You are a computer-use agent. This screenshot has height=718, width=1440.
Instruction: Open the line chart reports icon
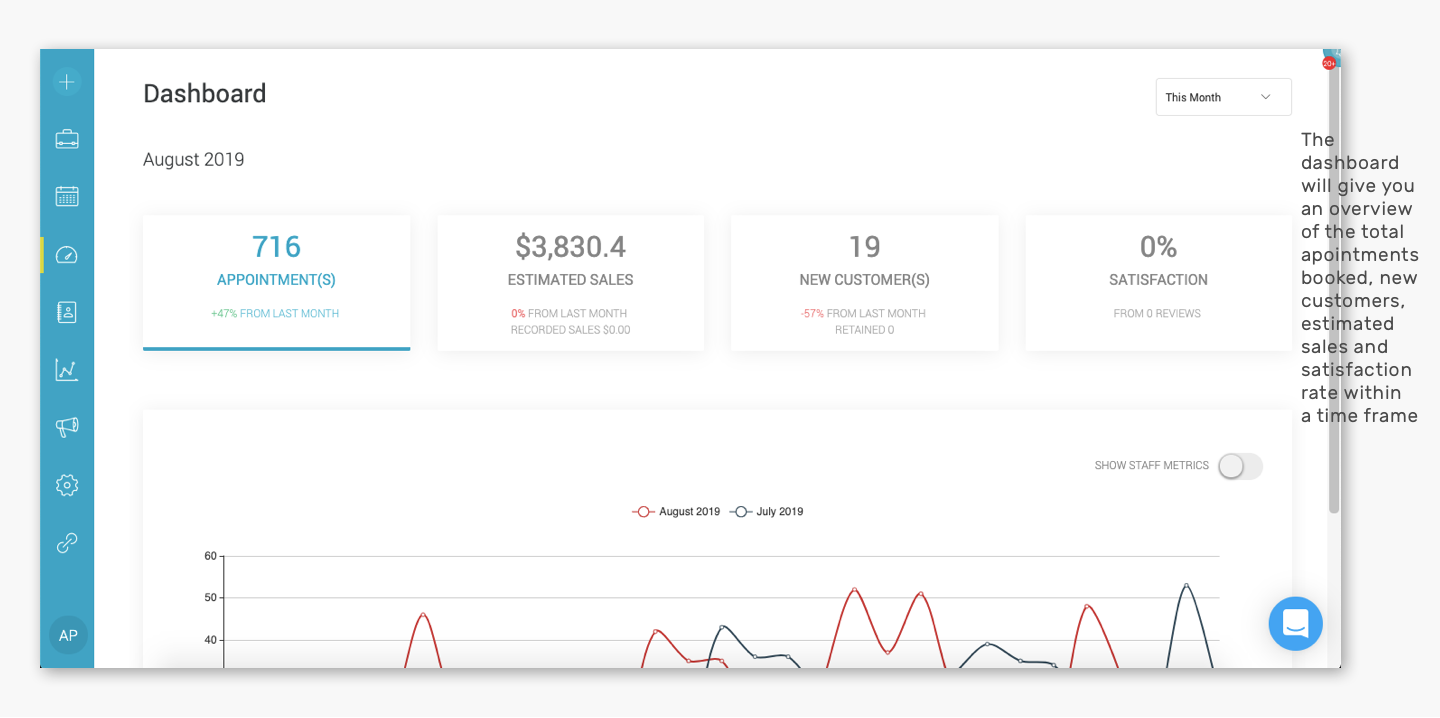point(67,370)
